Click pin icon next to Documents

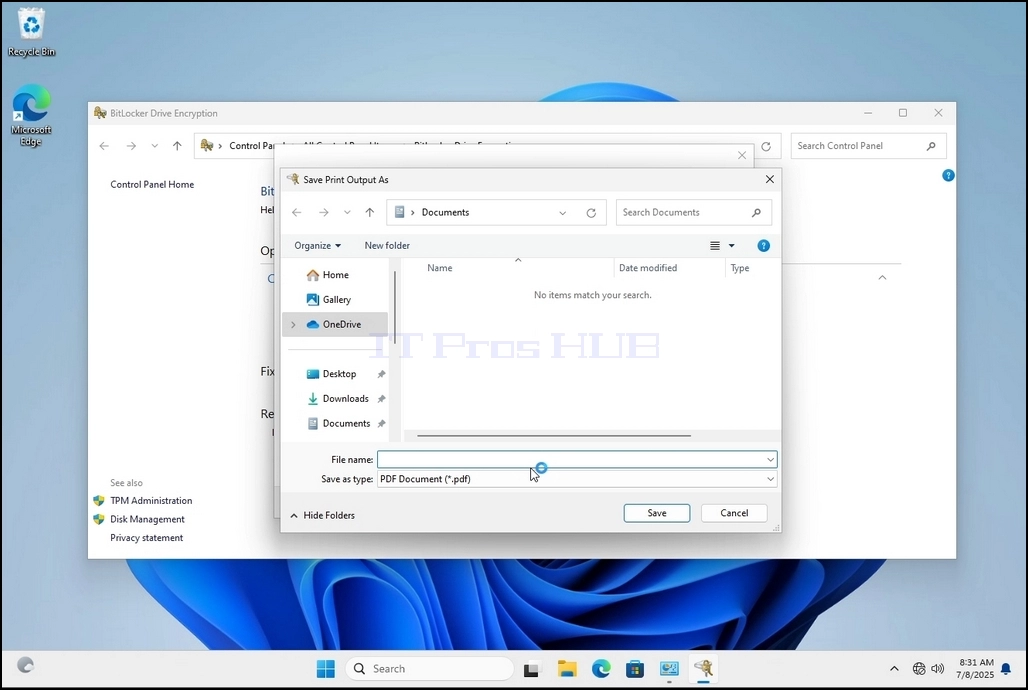pyautogui.click(x=381, y=424)
